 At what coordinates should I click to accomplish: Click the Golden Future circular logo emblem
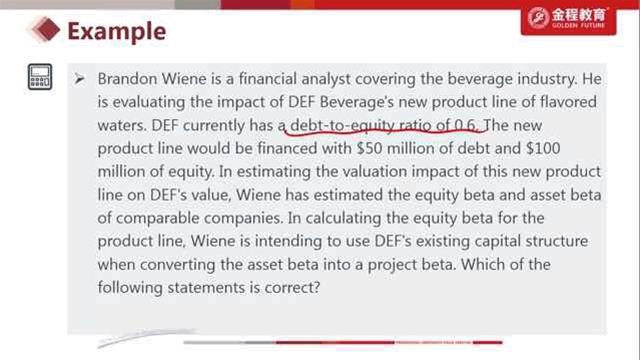click(x=538, y=18)
